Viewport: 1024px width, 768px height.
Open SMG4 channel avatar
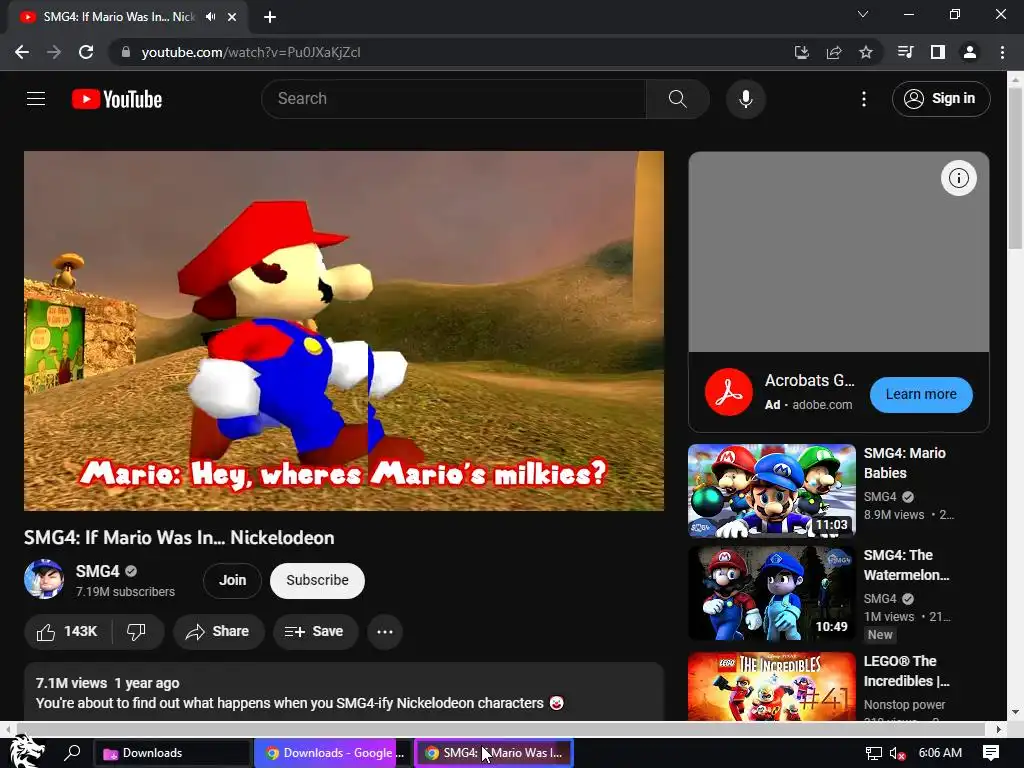click(x=44, y=579)
